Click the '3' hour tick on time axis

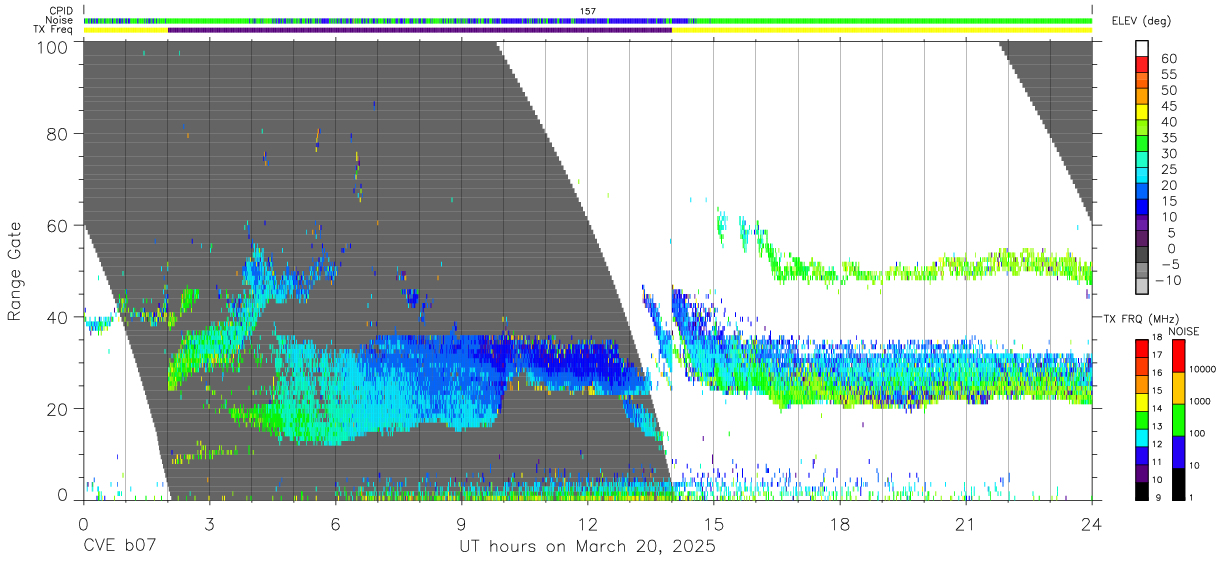pos(209,524)
